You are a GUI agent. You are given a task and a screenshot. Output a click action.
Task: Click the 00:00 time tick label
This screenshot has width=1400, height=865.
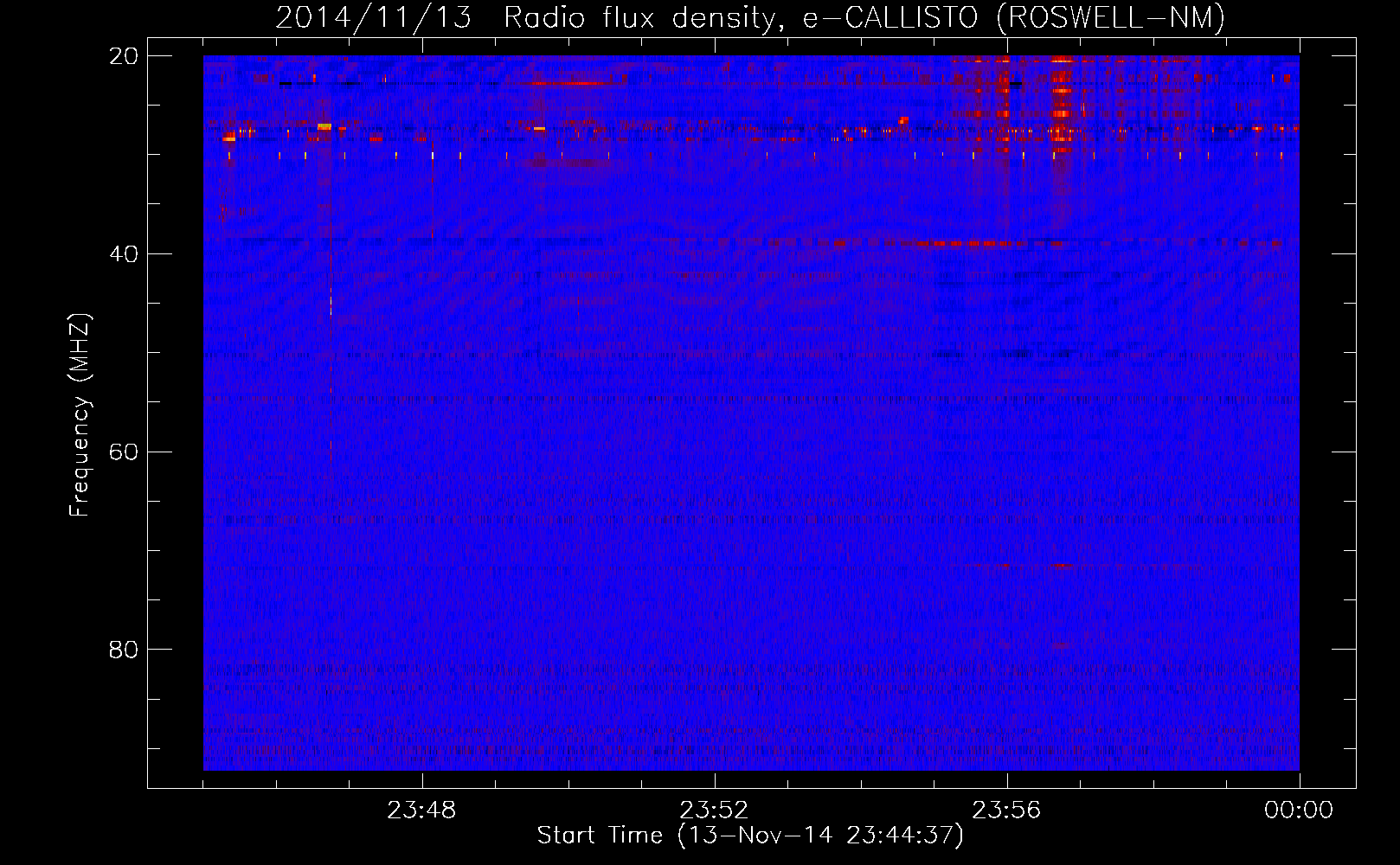pos(1299,811)
